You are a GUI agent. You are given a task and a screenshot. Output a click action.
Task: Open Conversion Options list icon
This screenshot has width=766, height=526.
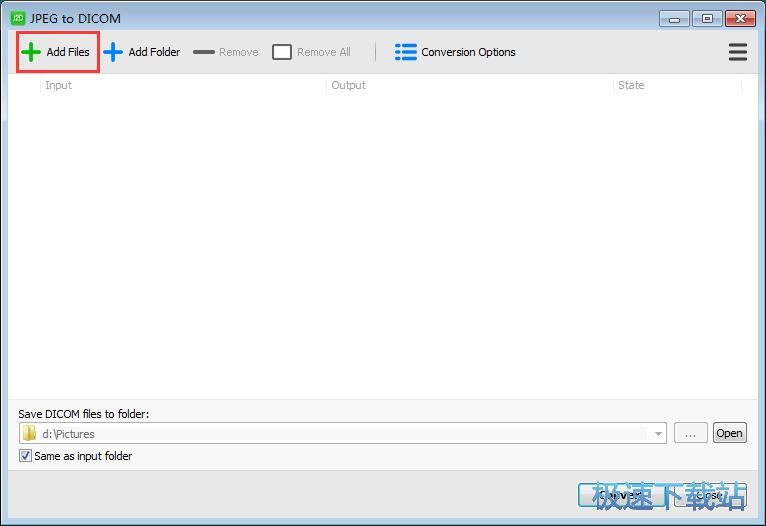pyautogui.click(x=405, y=52)
